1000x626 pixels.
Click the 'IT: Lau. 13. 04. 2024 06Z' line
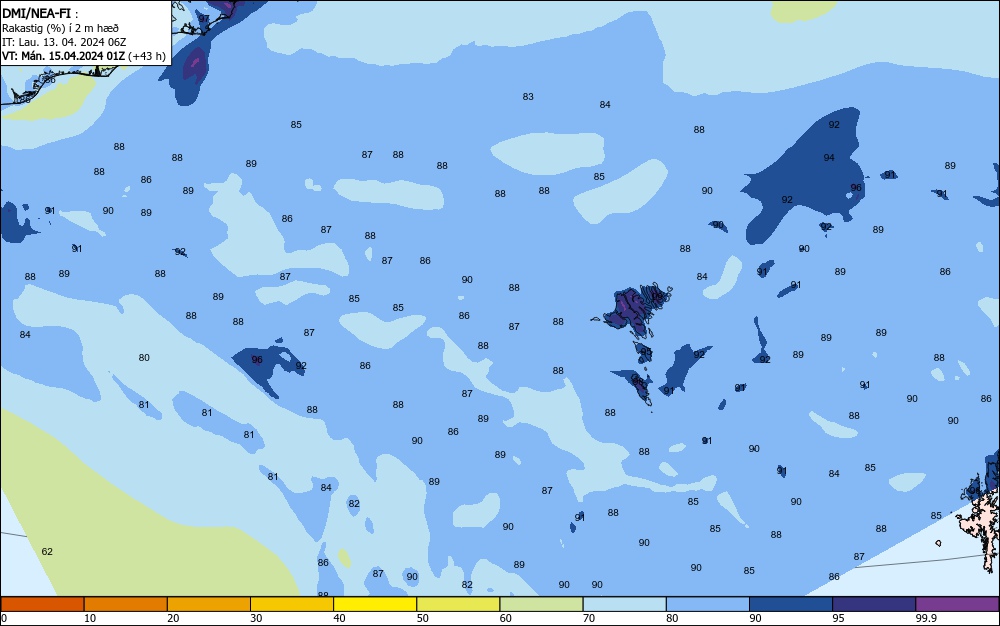click(64, 42)
